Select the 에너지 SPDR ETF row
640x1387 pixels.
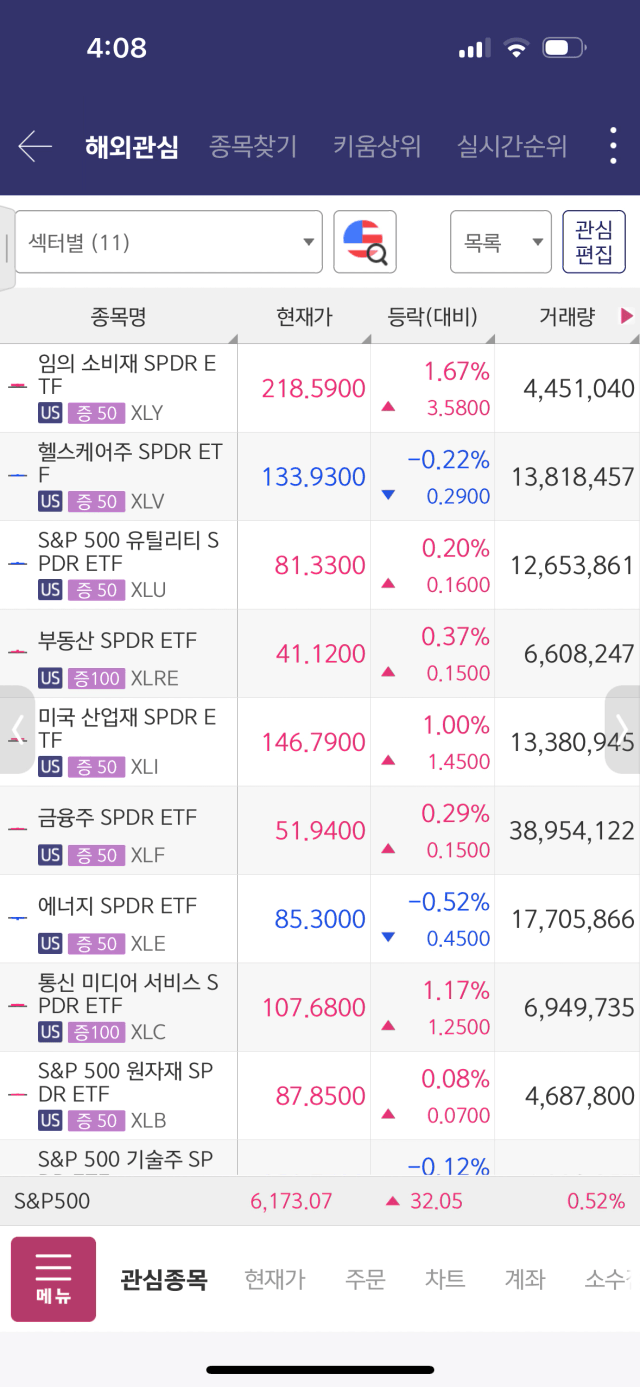pyautogui.click(x=320, y=919)
